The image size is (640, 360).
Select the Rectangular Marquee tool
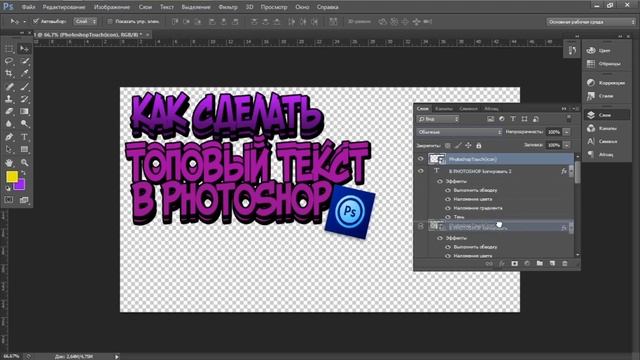(x=9, y=49)
